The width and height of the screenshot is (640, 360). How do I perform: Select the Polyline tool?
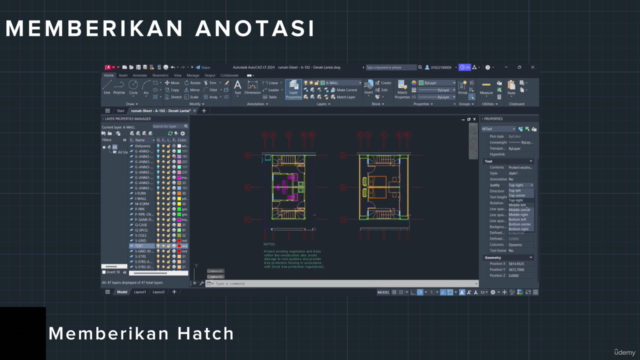[119, 87]
